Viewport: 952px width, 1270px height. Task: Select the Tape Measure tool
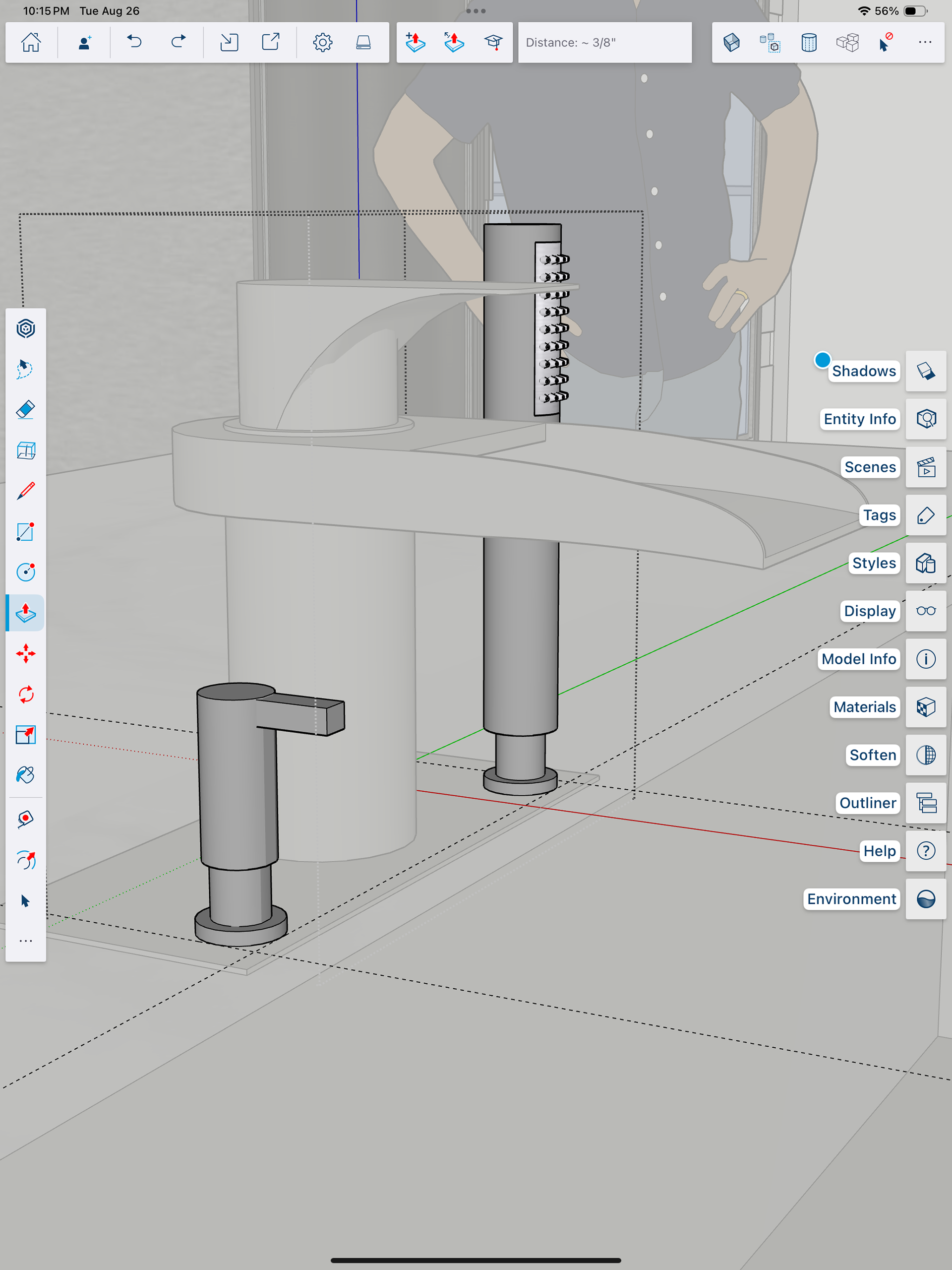pyautogui.click(x=26, y=819)
